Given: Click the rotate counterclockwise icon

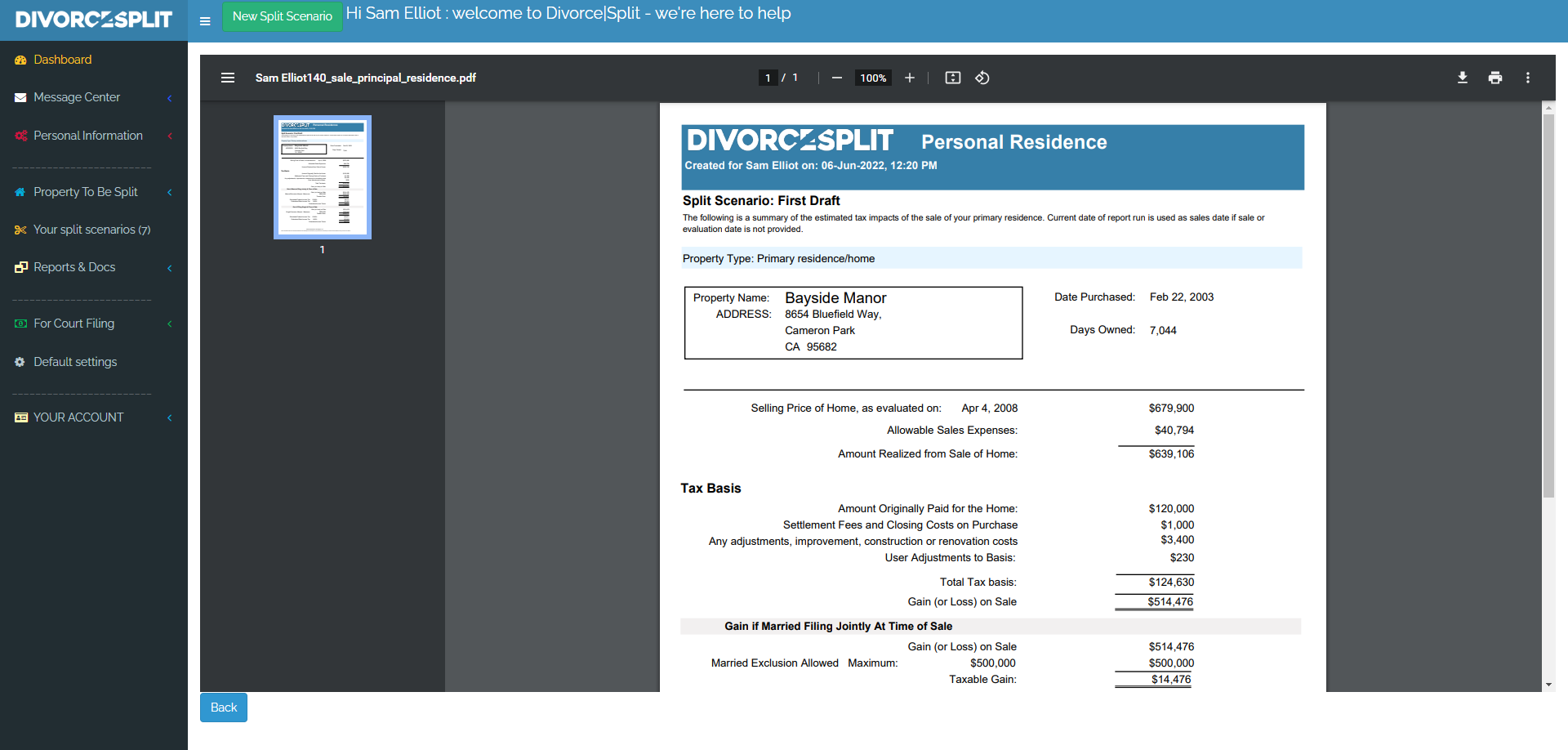Looking at the screenshot, I should point(982,78).
